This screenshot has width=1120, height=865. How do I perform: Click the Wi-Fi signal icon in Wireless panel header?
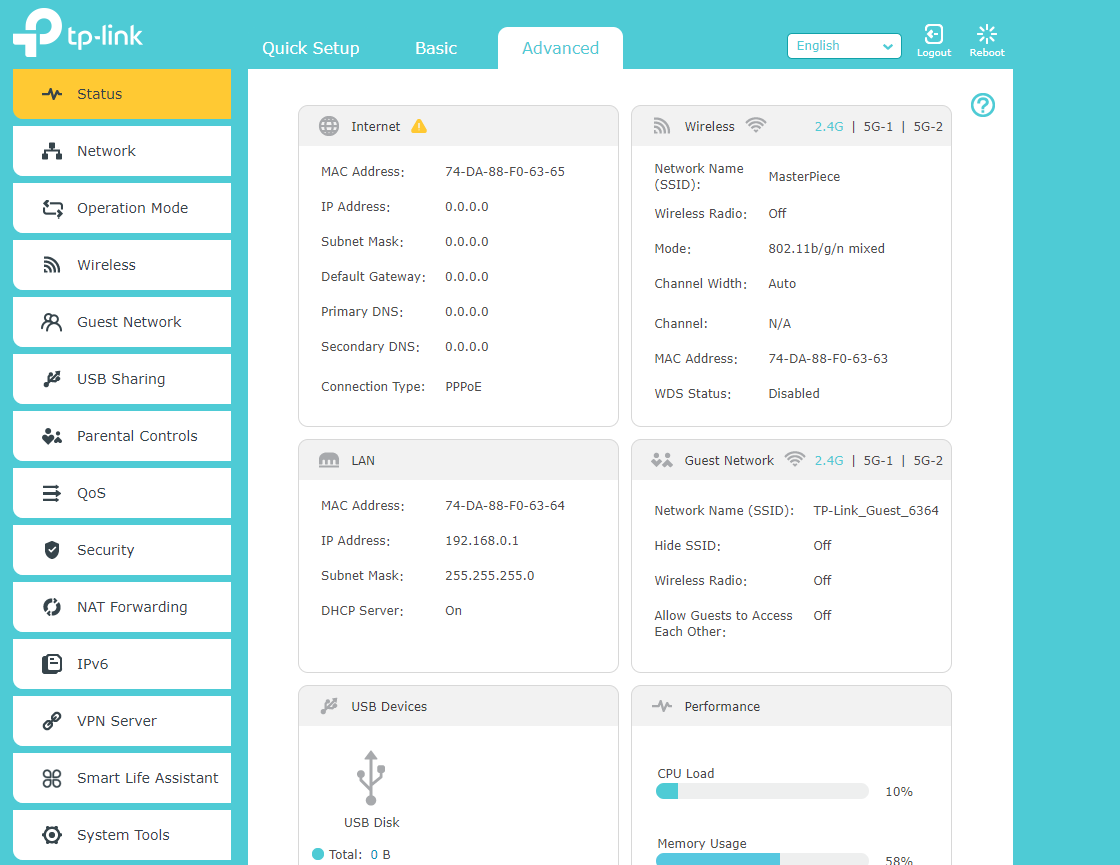tap(756, 125)
